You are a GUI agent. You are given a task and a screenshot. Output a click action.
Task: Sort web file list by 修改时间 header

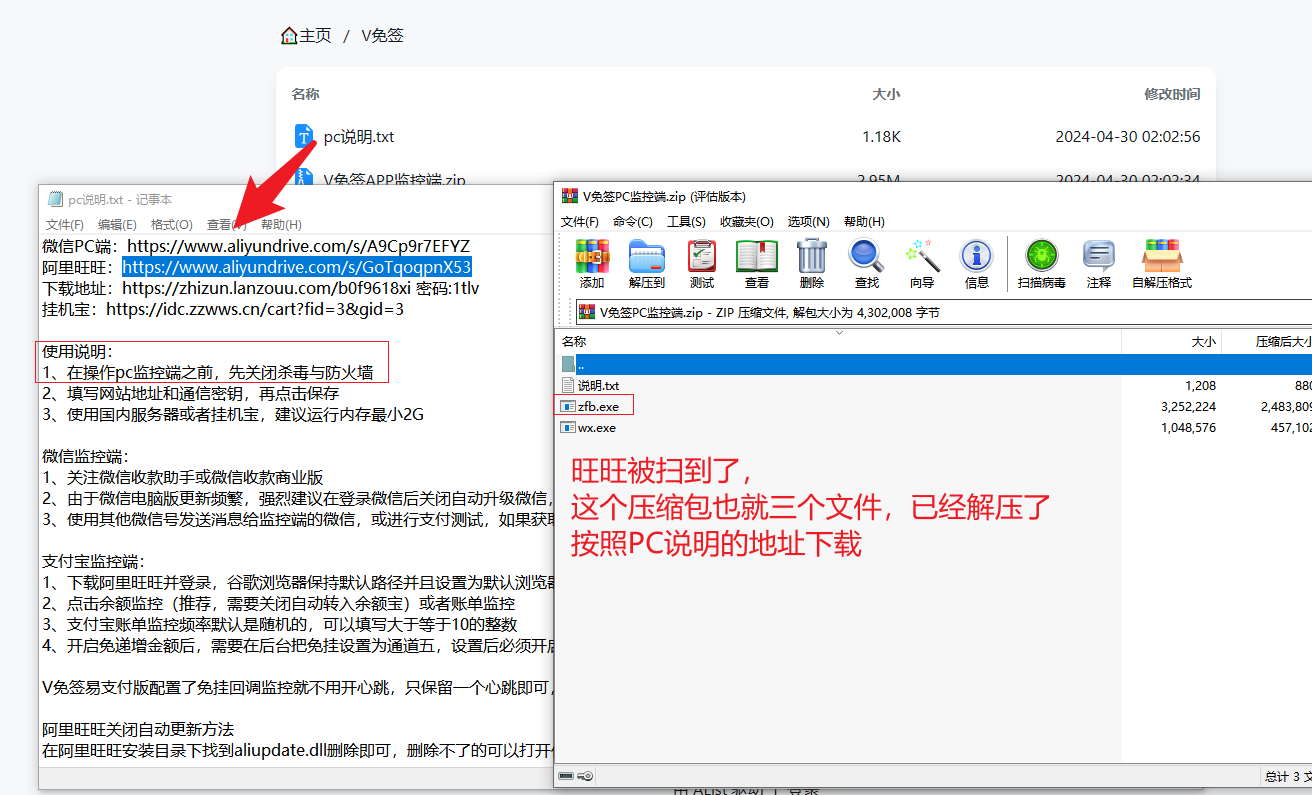point(1172,94)
